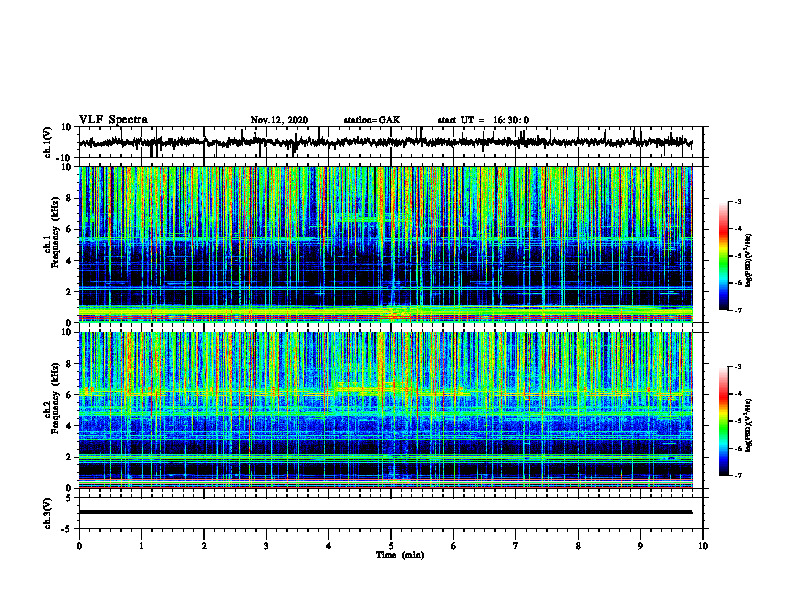This screenshot has height=612, width=792.
Task: Click the VLF Spectra plot title
Action: (x=113, y=120)
